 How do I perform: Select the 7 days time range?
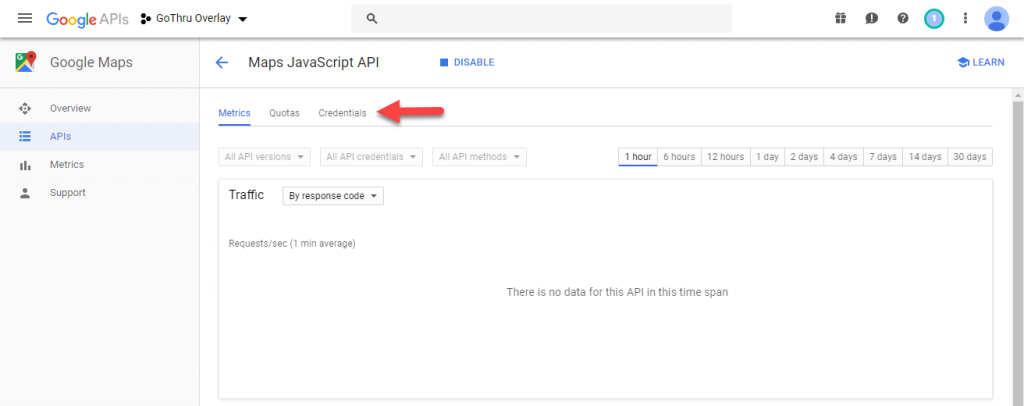coord(882,157)
